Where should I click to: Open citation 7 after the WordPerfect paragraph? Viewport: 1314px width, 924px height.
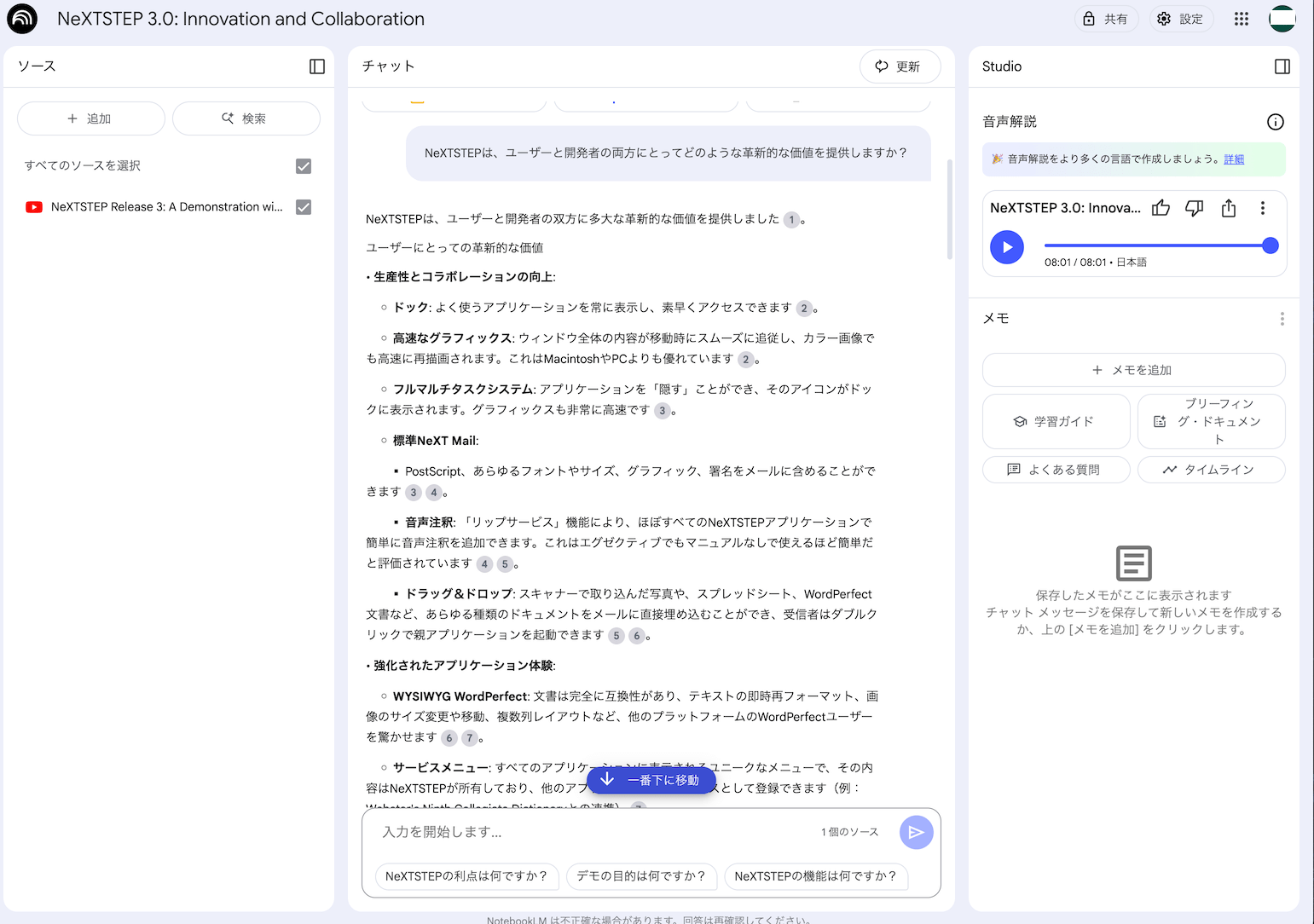click(470, 738)
